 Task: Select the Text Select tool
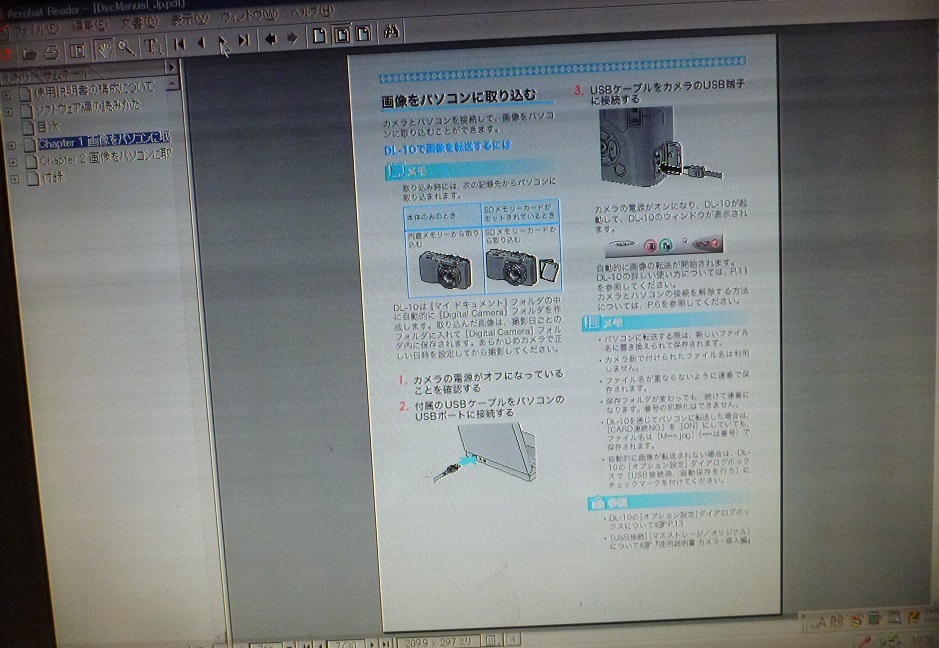(152, 46)
